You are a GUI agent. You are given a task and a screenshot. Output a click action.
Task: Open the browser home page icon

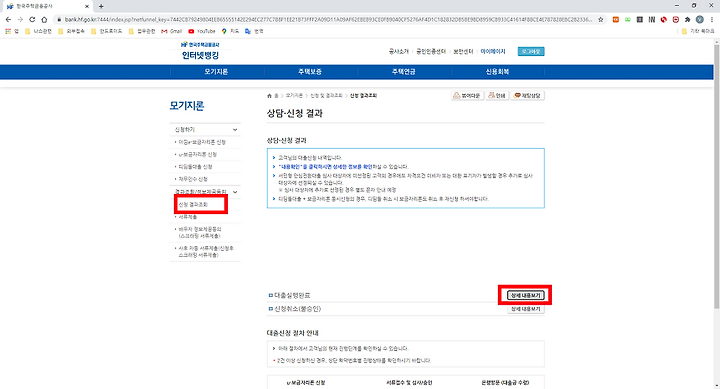coord(44,19)
